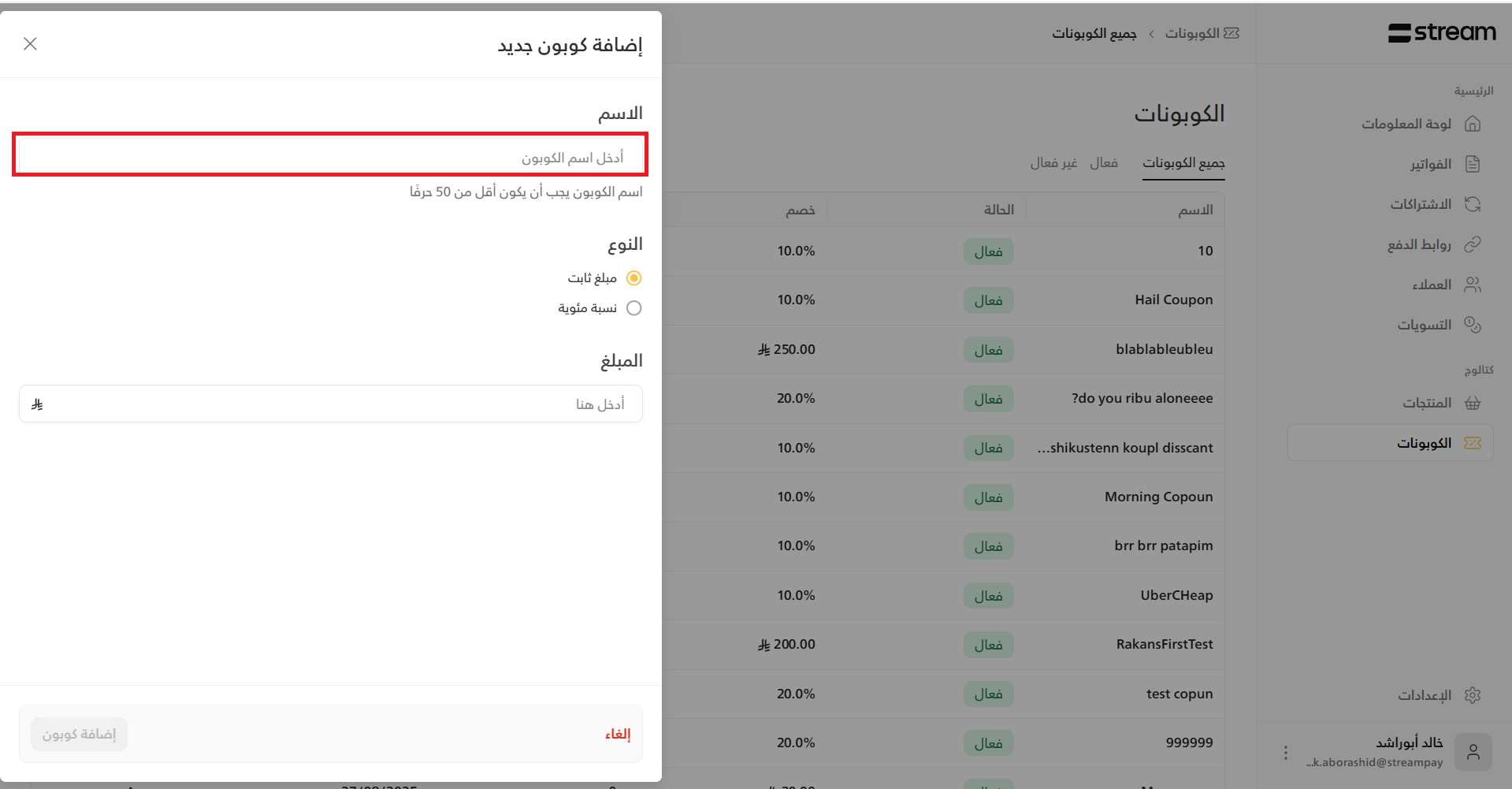Viewport: 1512px width, 789px height.
Task: Click the Stream logo
Action: tap(1442, 33)
